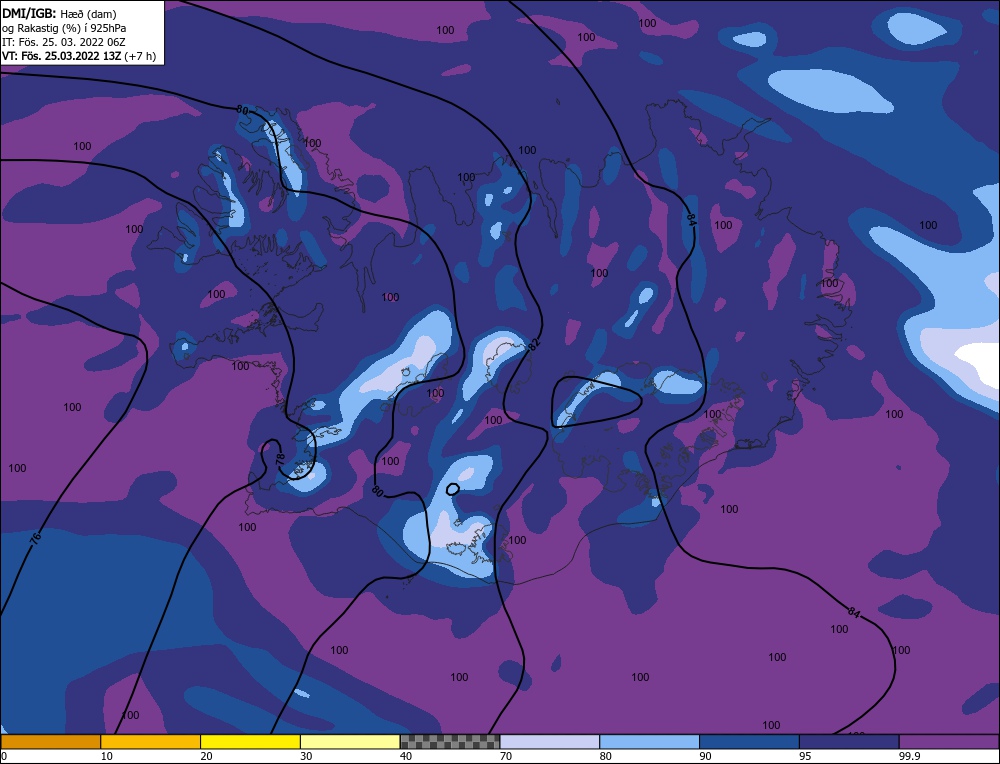This screenshot has height=764, width=1000.
Task: Click the legend tick label "30"
Action: pos(306,756)
